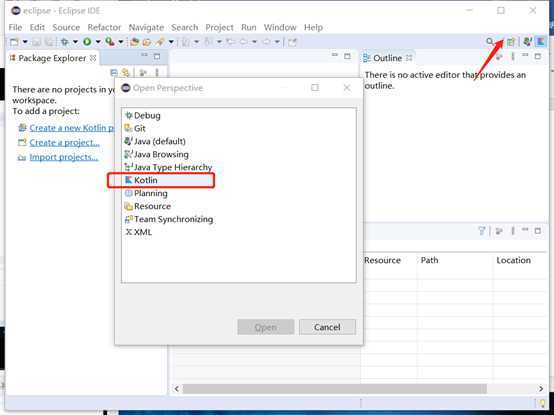Open Package Explorer view menu icon
554x415 pixels.
pyautogui.click(x=157, y=73)
